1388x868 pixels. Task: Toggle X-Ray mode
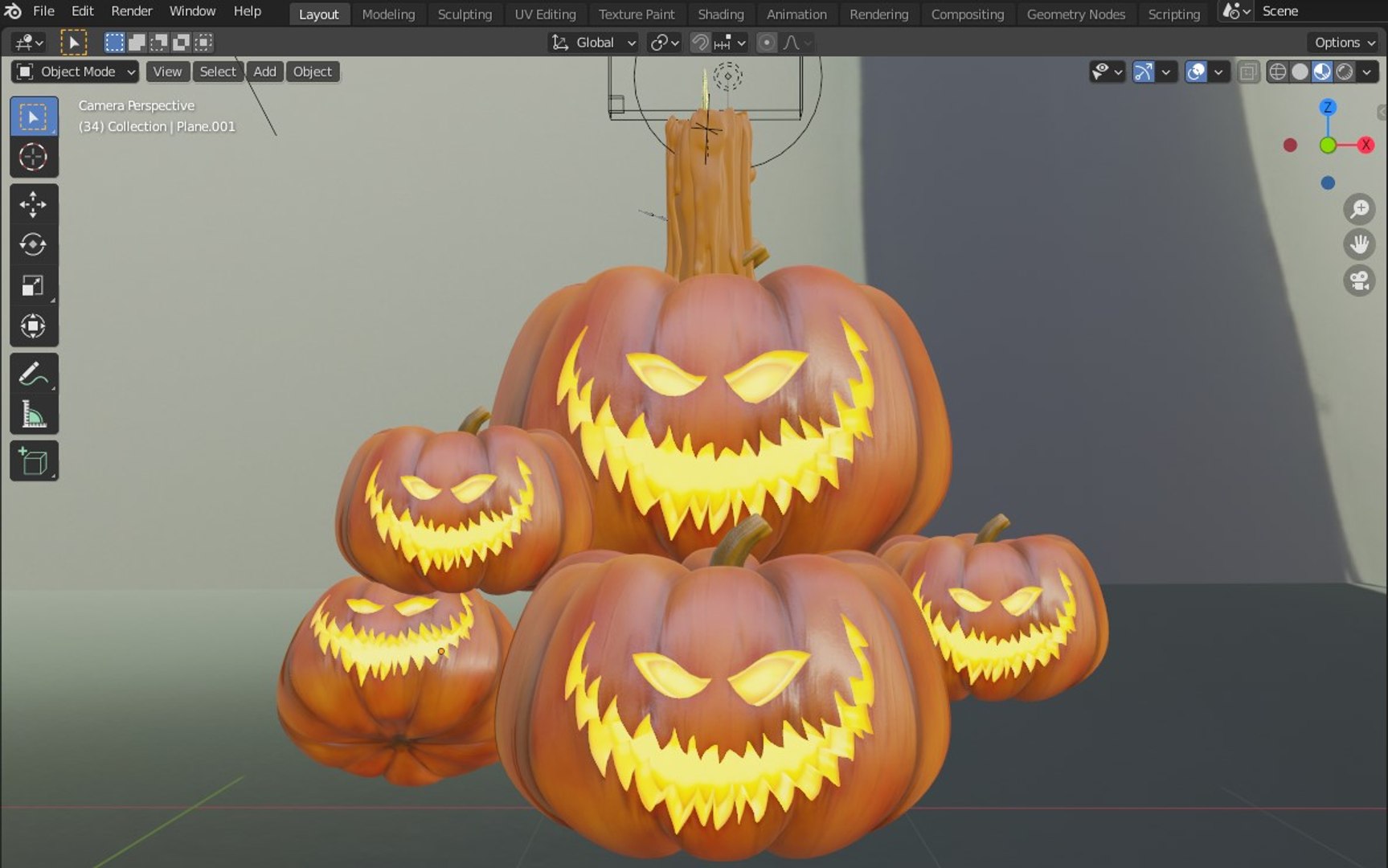coord(1247,72)
